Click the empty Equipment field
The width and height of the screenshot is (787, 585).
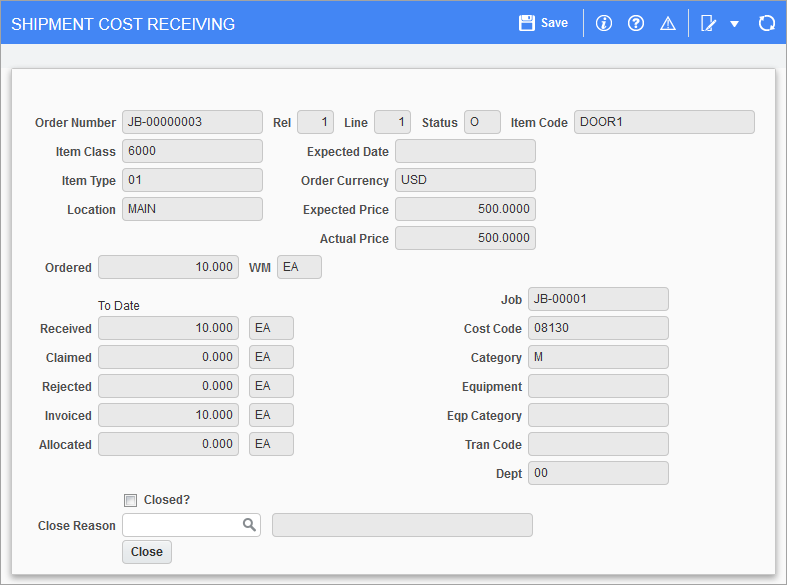point(598,386)
